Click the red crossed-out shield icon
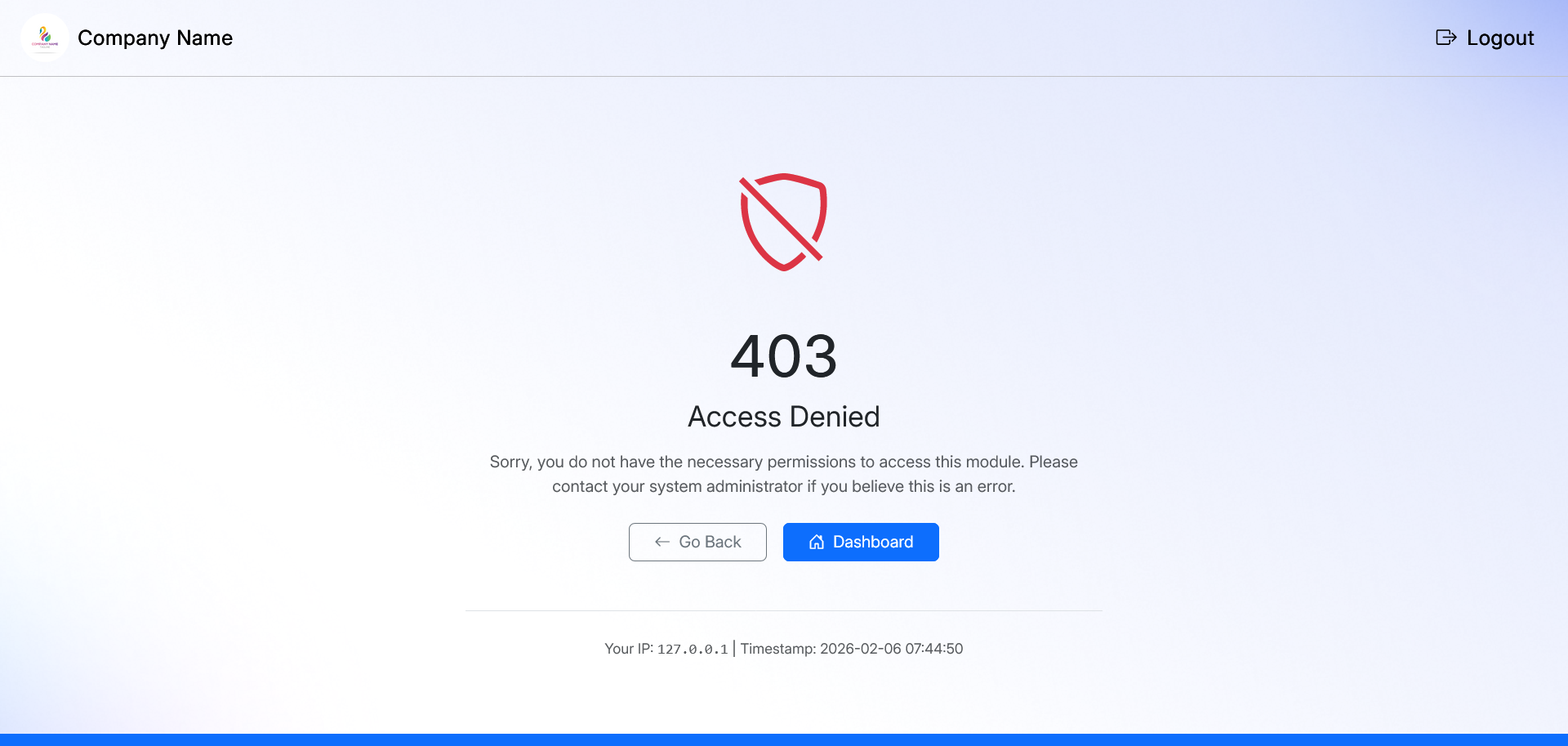Image resolution: width=1568 pixels, height=746 pixels. pos(783,222)
